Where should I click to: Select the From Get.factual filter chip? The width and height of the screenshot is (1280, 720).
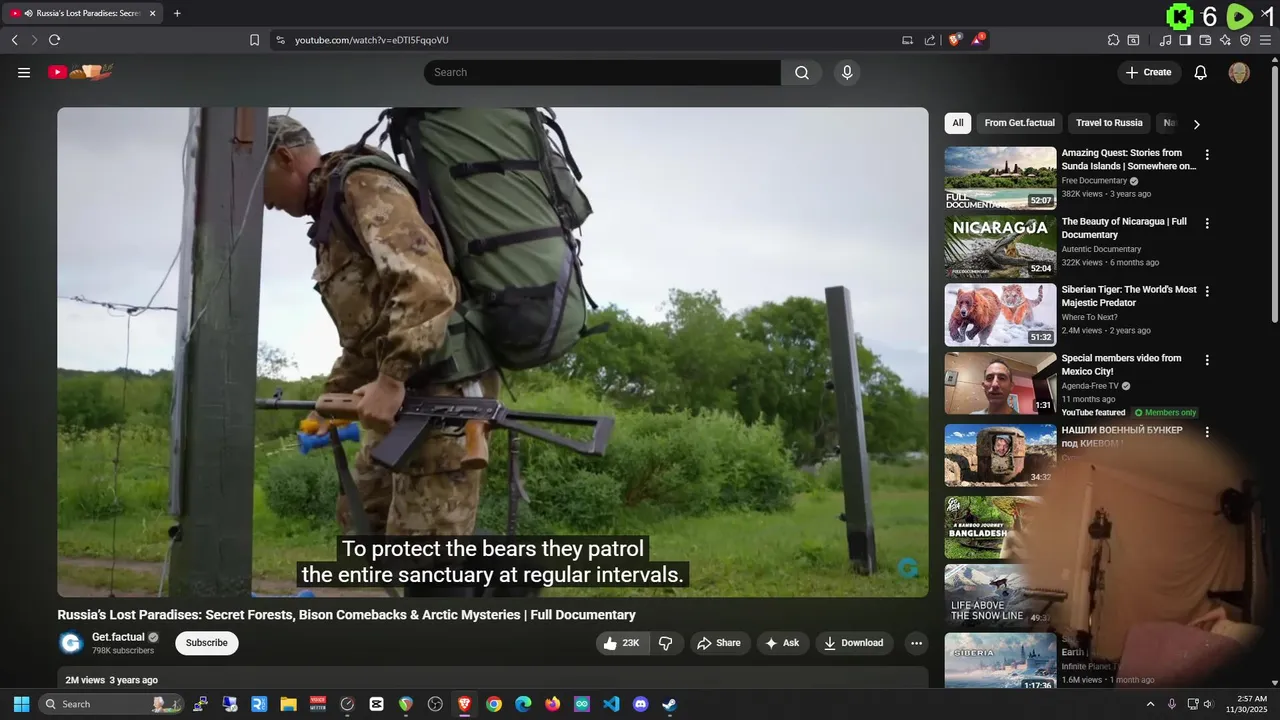[1019, 123]
